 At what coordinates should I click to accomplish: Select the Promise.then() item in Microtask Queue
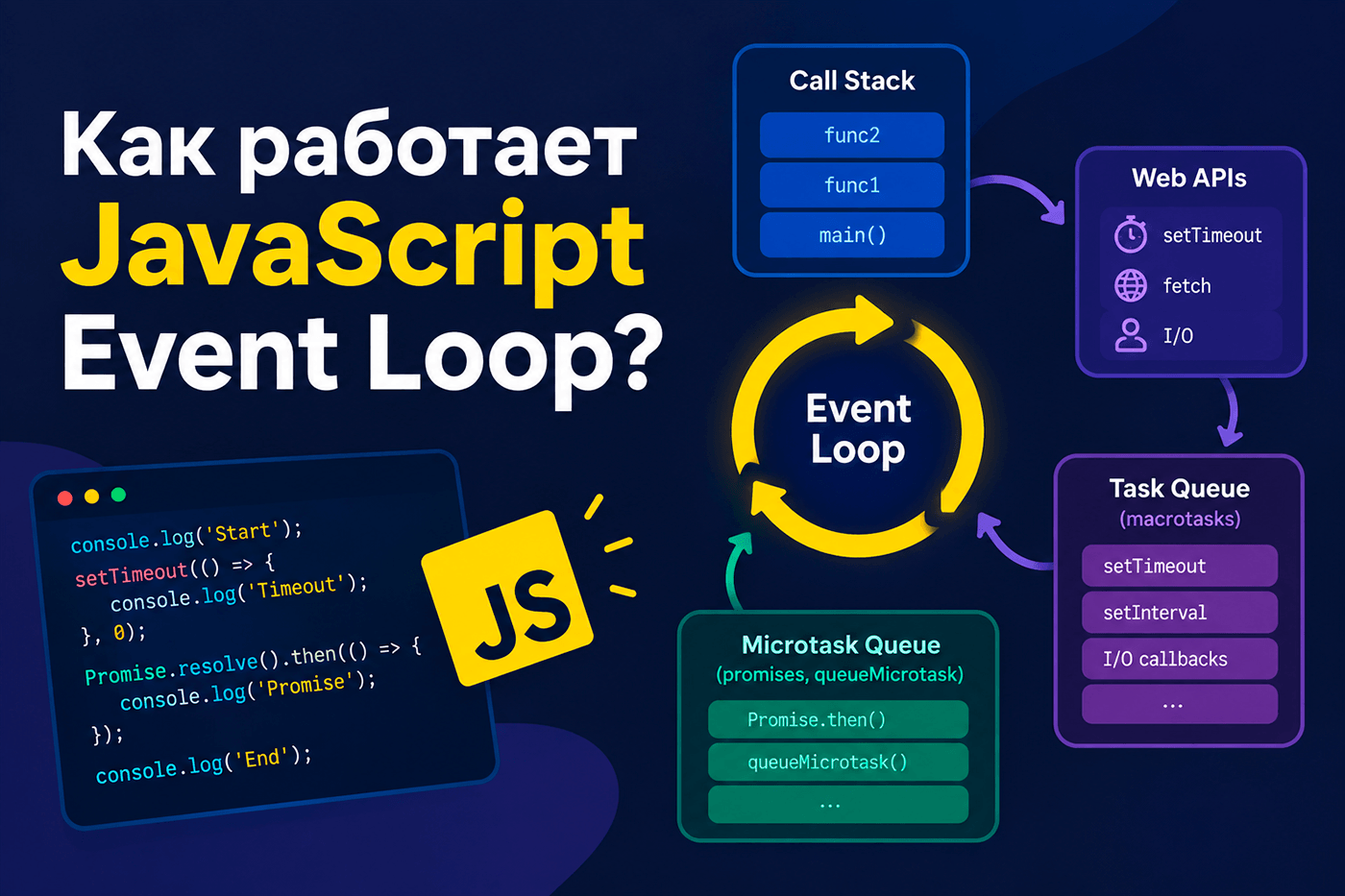[838, 719]
